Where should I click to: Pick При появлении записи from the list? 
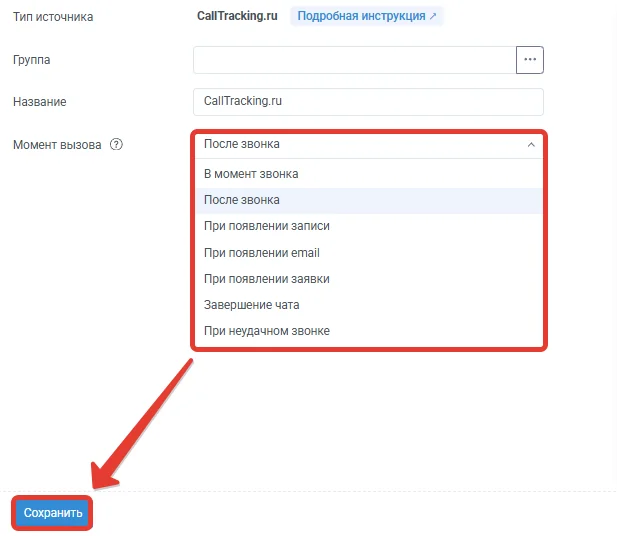click(x=369, y=226)
